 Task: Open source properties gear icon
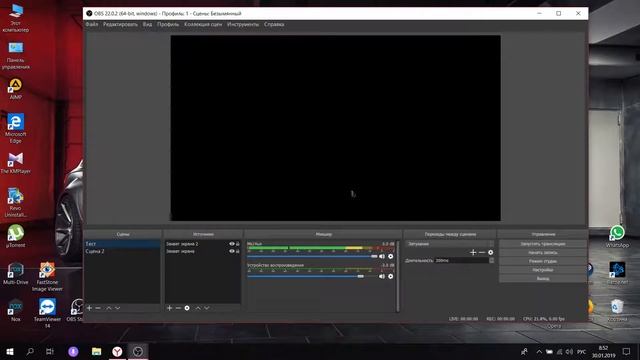[187, 308]
